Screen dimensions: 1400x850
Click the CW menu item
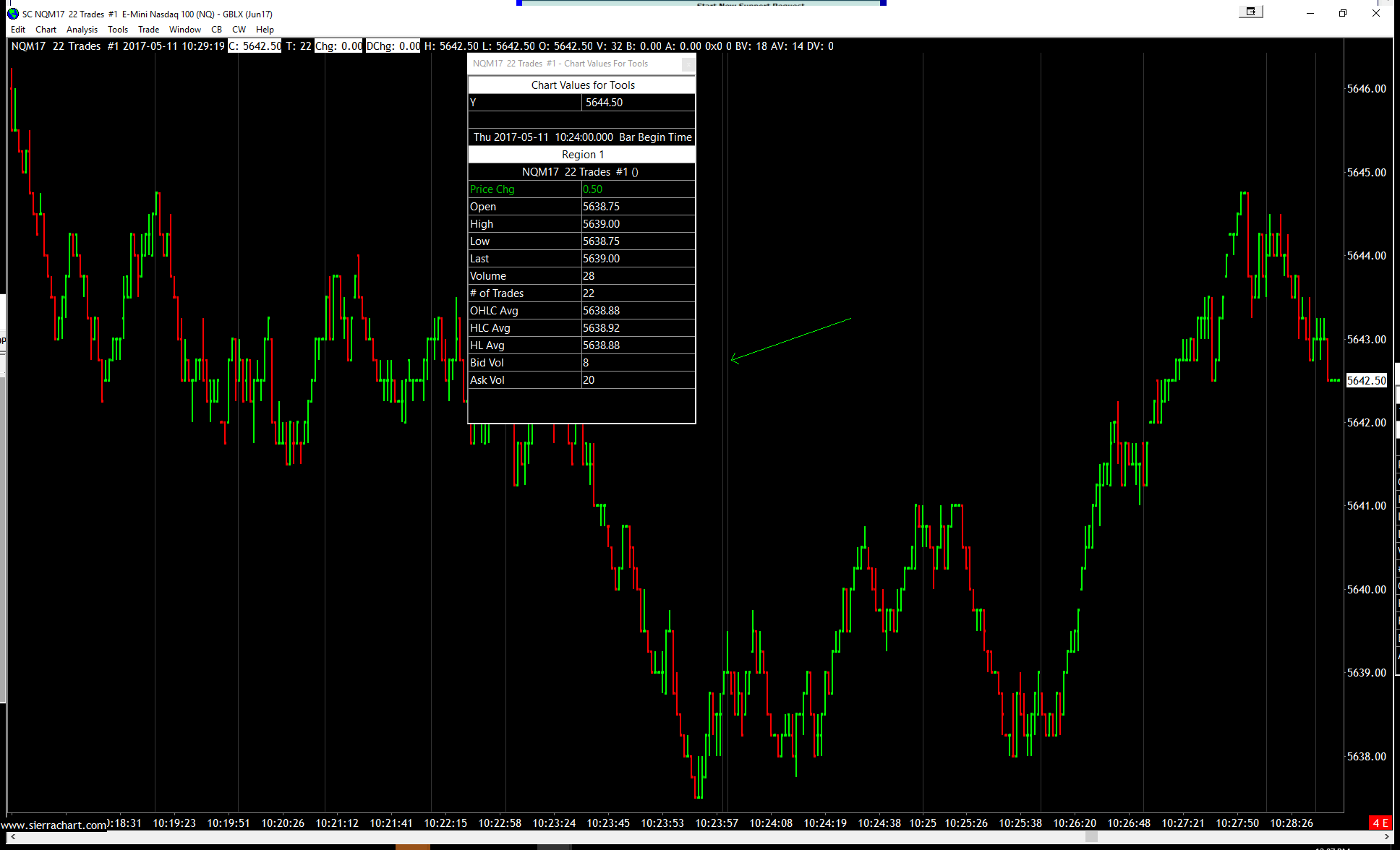tap(239, 30)
